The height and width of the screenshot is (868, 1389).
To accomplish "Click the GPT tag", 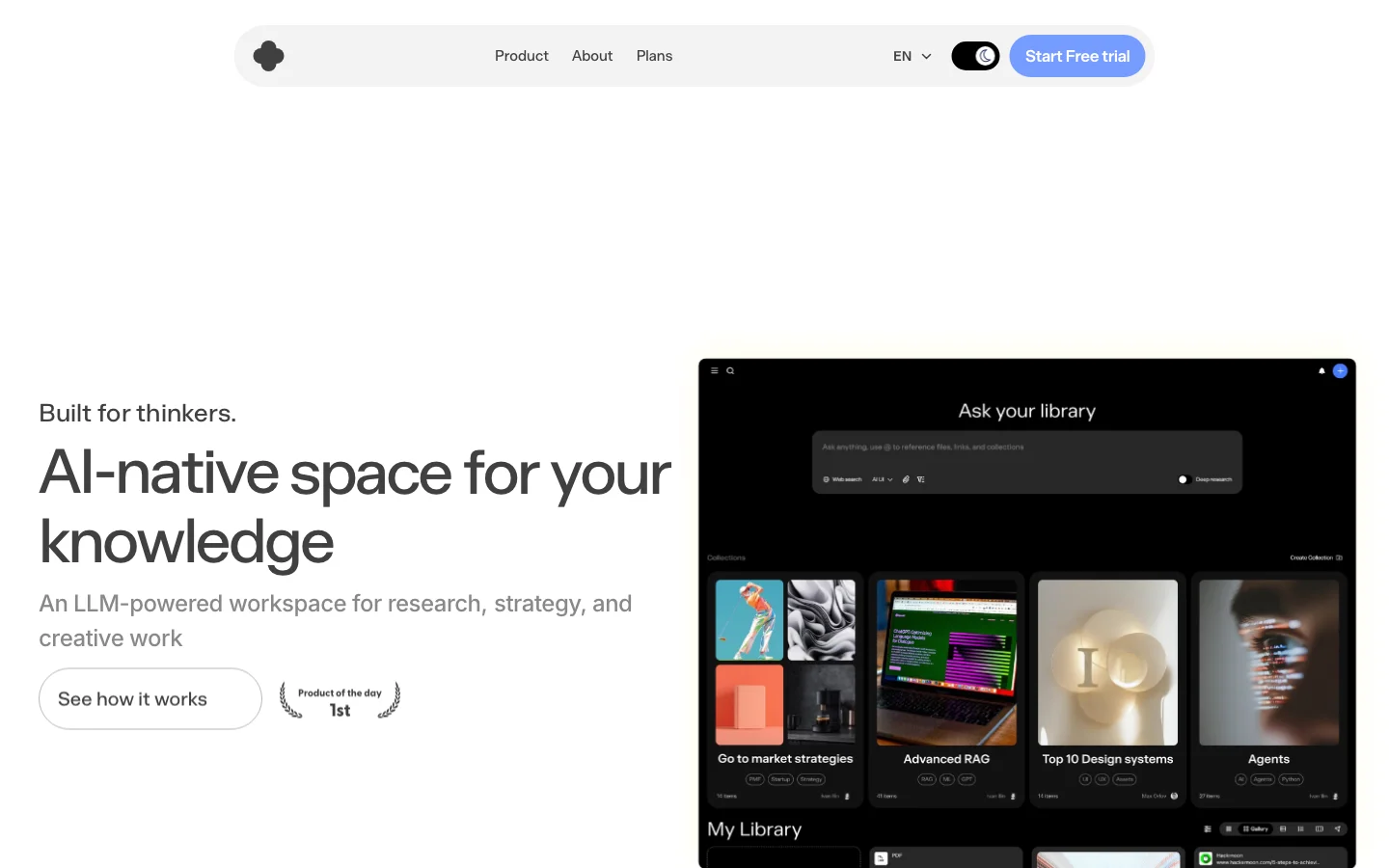I will pos(967,779).
